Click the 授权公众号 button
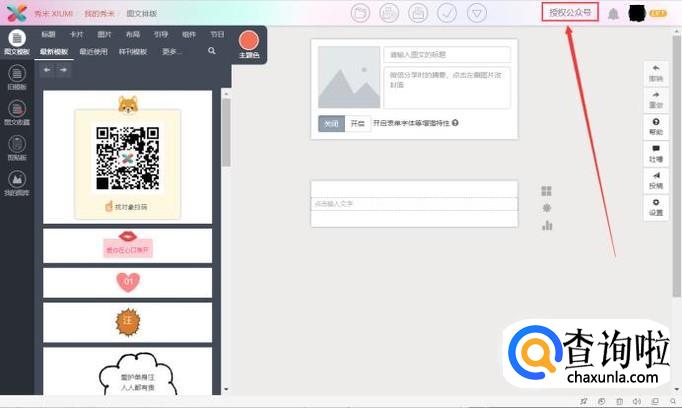 click(570, 12)
